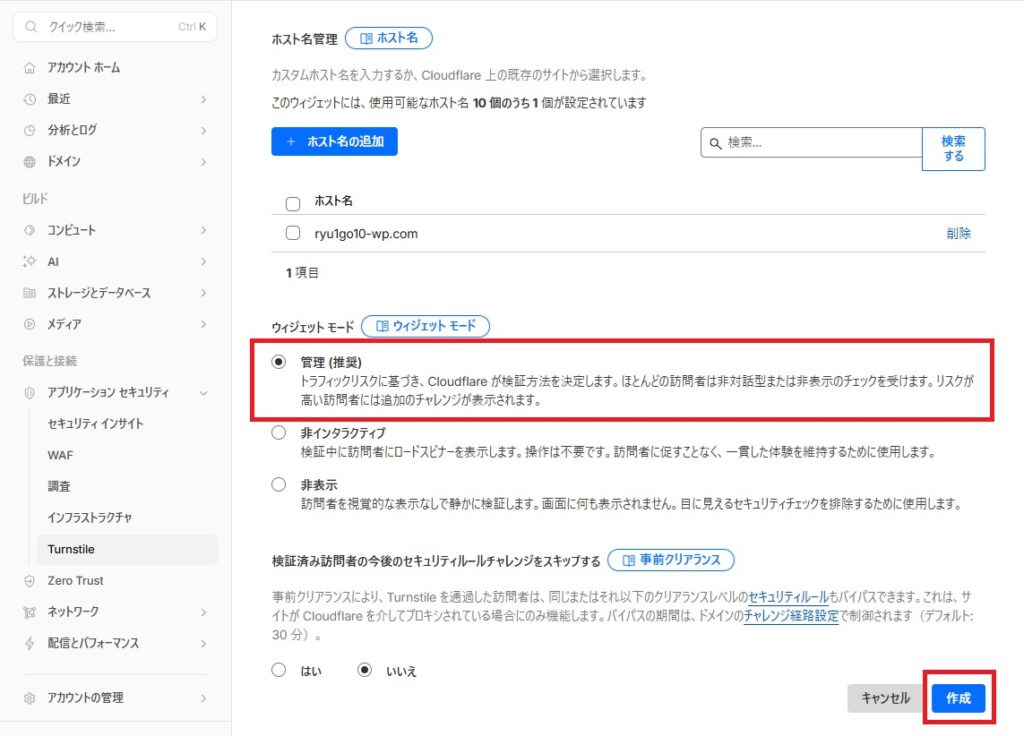
Task: Click the account management gear icon
Action: pyautogui.click(x=29, y=697)
